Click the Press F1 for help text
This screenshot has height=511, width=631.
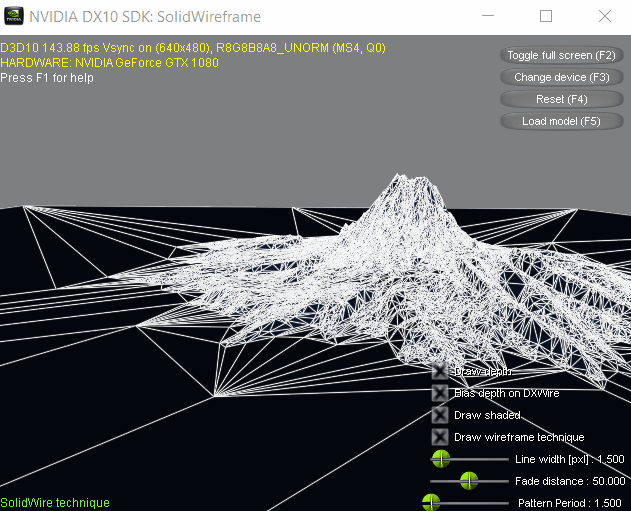click(47, 78)
